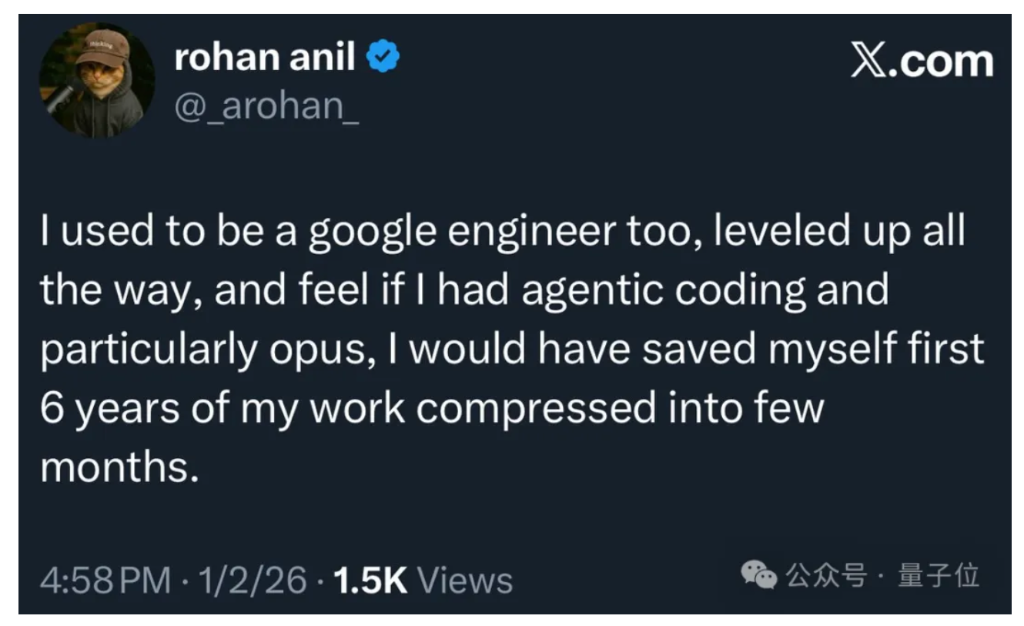Click the 公众号 label
This screenshot has height=626, width=1024.
pos(825,576)
